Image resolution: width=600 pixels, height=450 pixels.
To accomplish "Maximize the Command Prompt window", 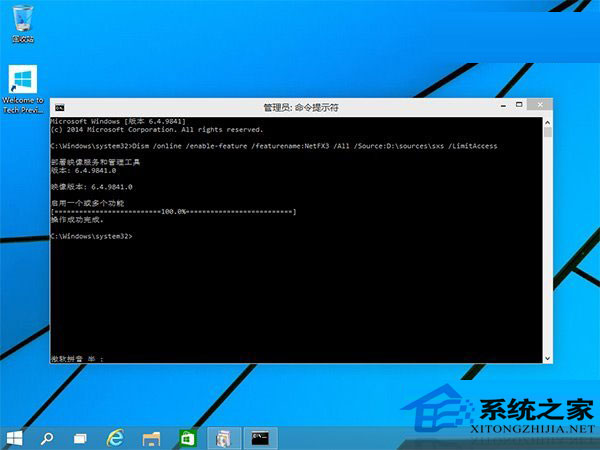I will [x=519, y=105].
